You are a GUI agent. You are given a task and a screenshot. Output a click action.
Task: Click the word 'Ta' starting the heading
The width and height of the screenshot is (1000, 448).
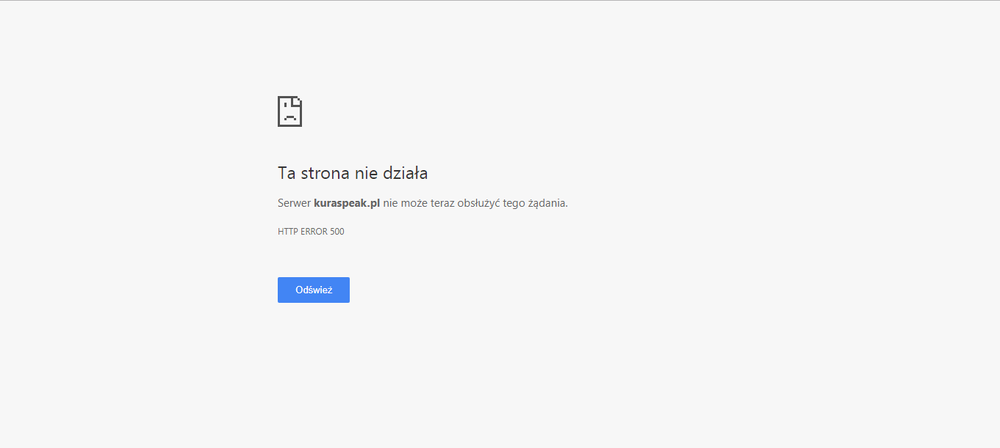tap(286, 173)
